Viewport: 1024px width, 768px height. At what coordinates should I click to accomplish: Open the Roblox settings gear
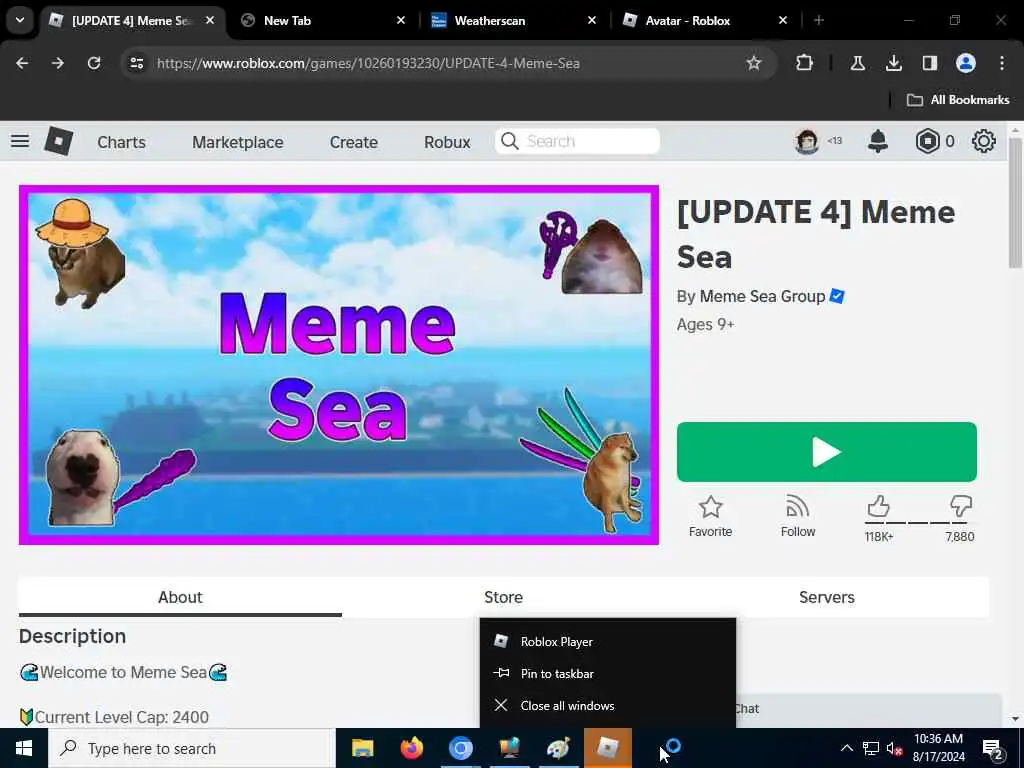click(x=984, y=141)
